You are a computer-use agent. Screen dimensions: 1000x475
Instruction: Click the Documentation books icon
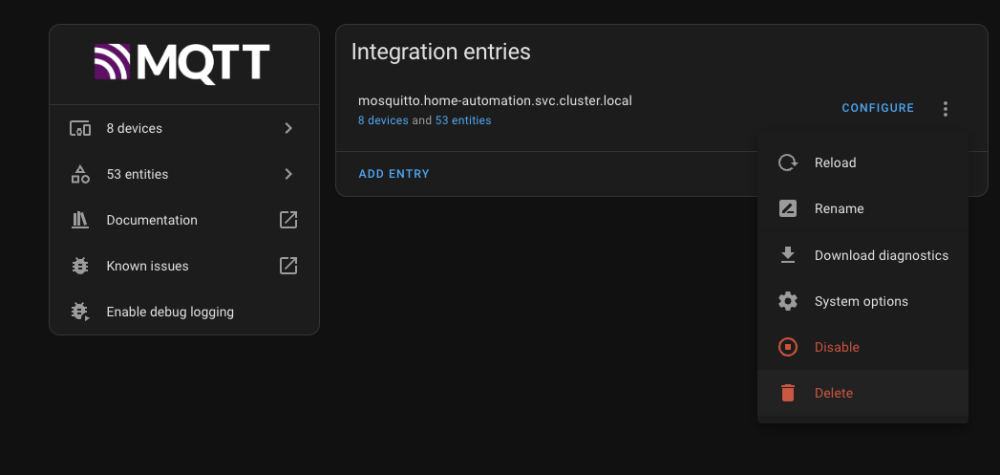80,220
